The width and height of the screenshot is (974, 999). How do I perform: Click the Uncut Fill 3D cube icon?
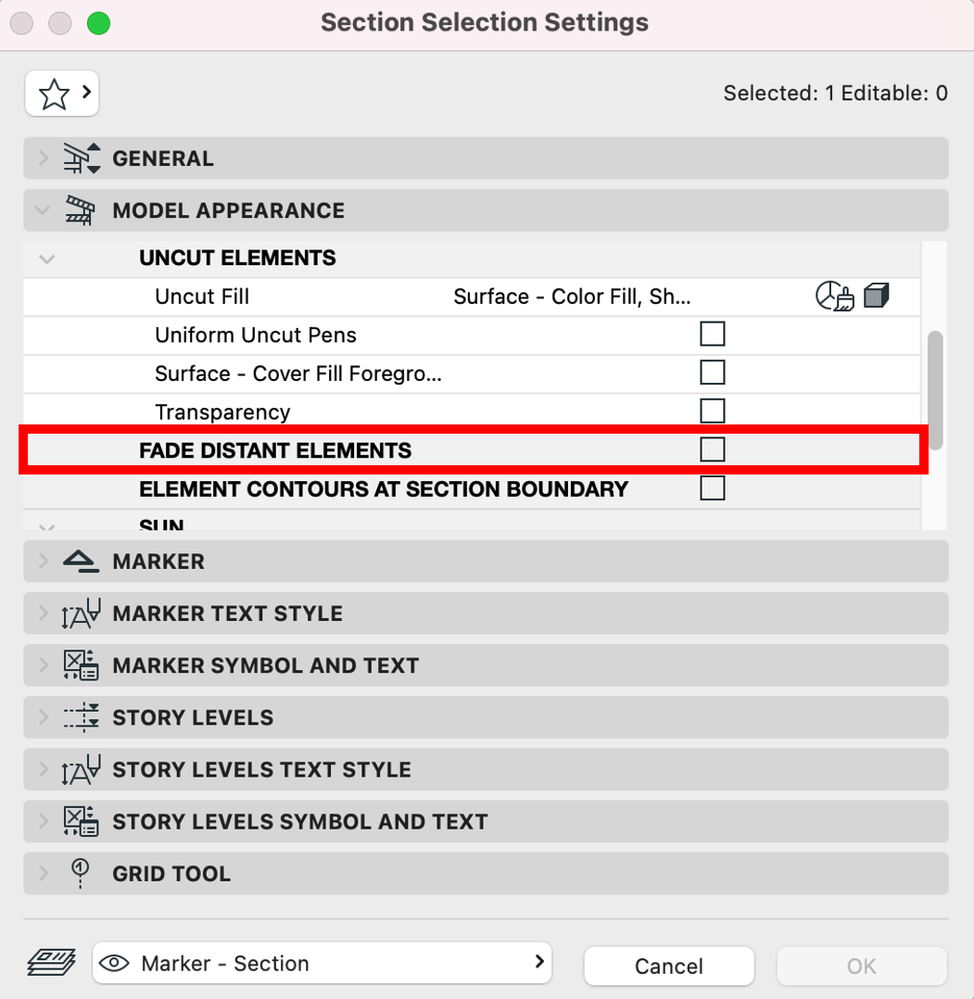click(876, 295)
